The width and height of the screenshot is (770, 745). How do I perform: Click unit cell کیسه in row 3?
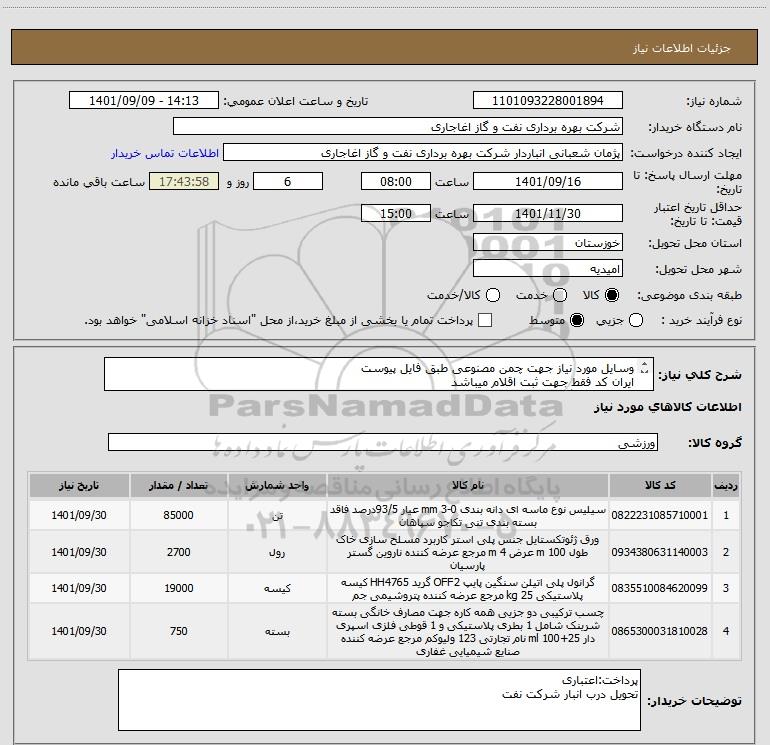(x=277, y=588)
